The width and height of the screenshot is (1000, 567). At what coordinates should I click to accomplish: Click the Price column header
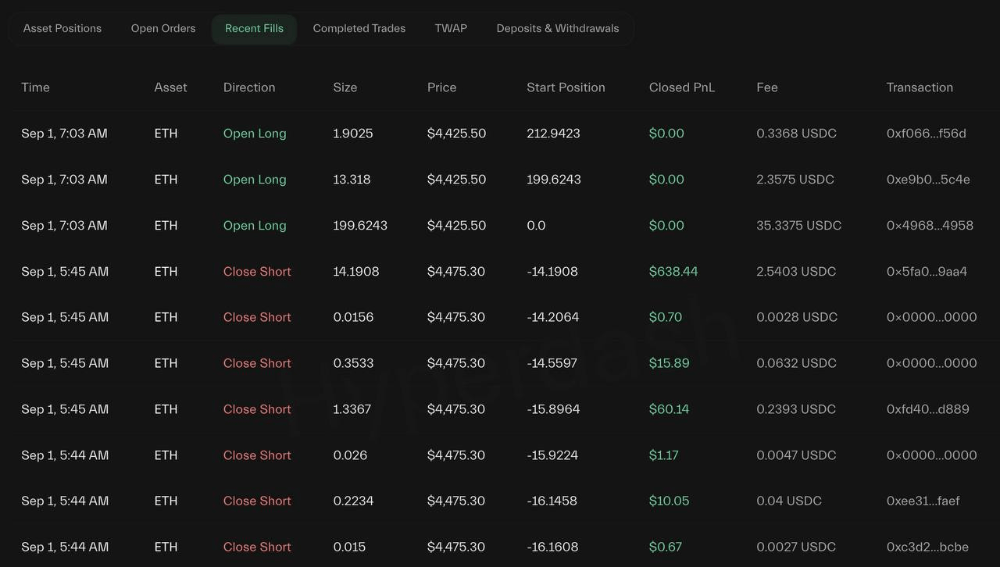[x=441, y=87]
